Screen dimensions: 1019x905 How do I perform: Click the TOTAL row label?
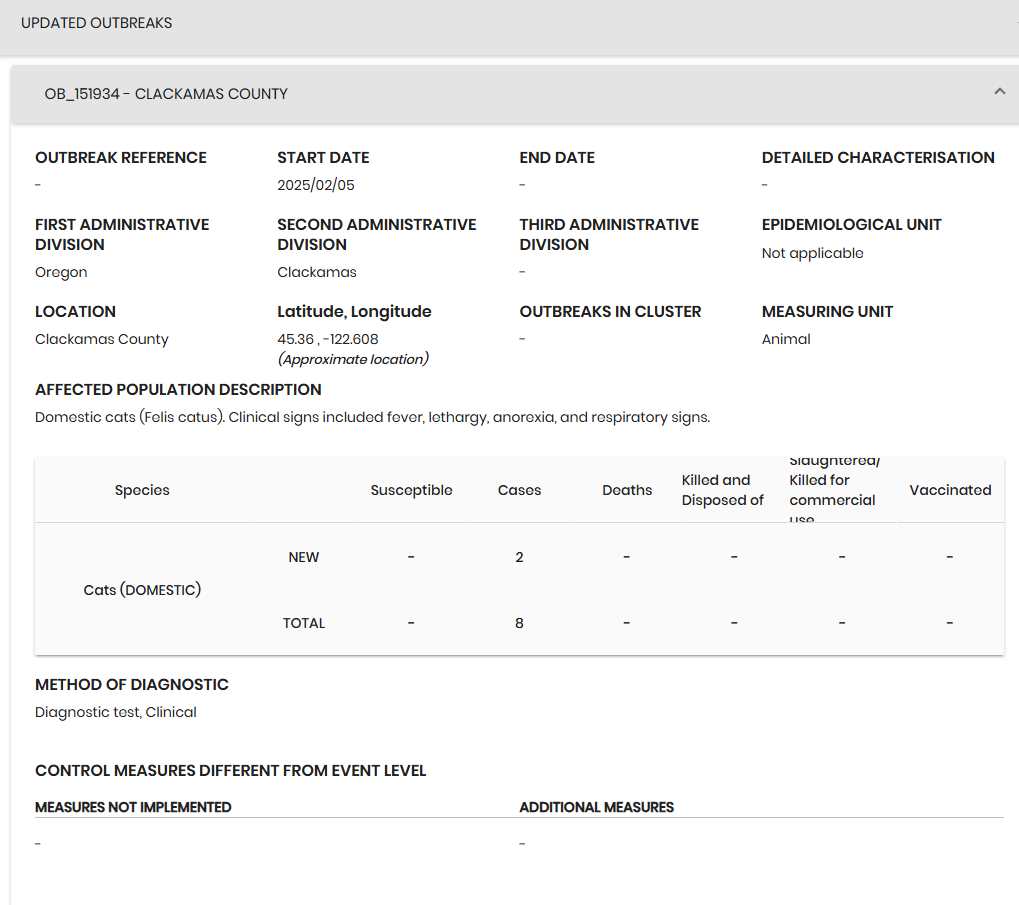click(x=304, y=623)
